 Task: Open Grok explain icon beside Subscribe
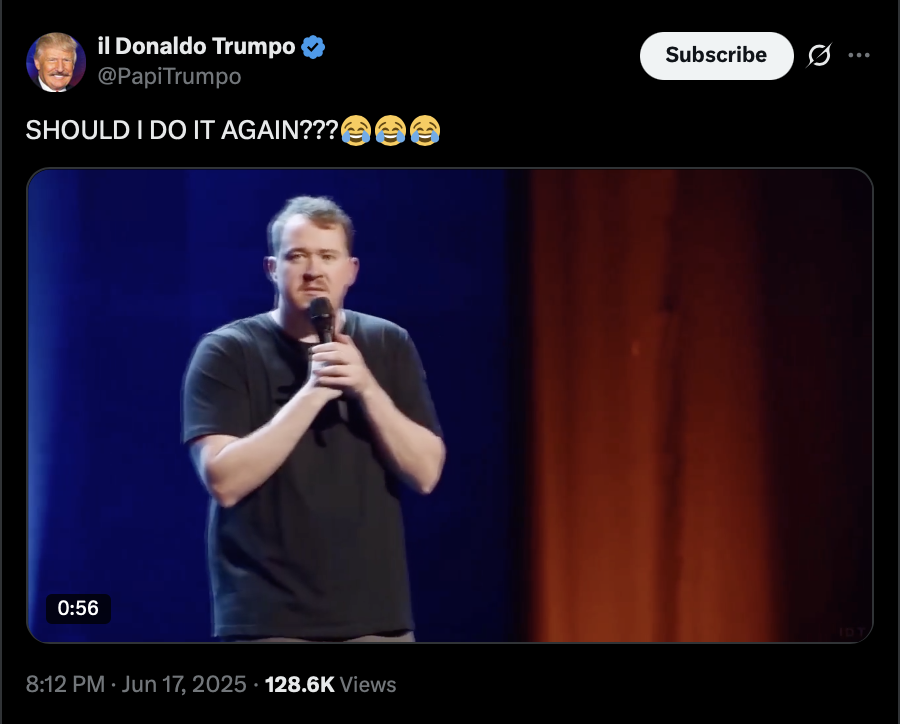click(819, 55)
